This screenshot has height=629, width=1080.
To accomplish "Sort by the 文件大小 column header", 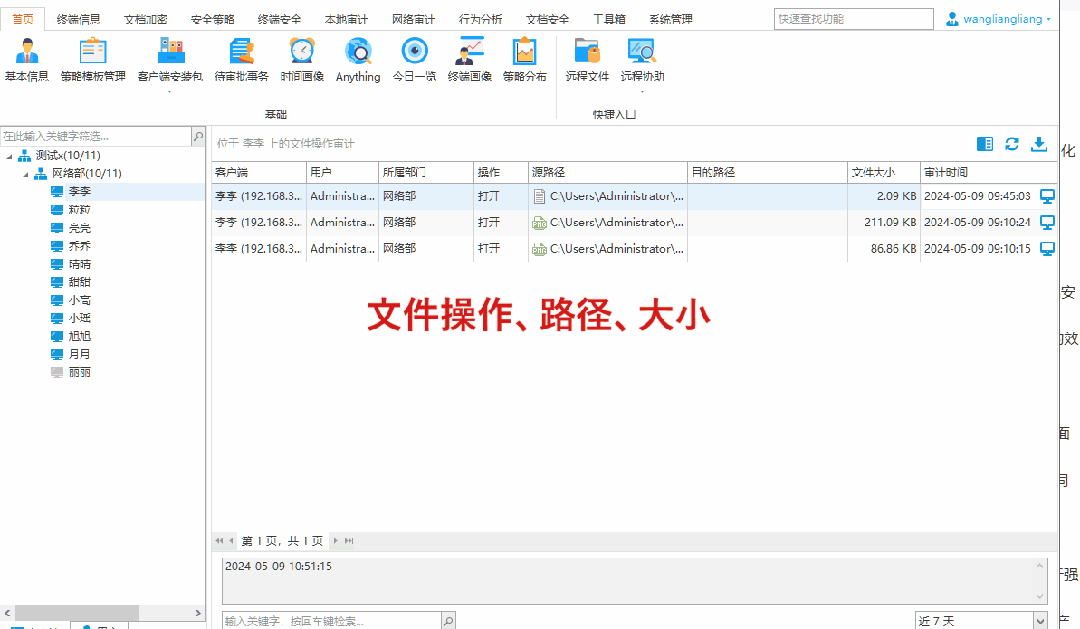I will (884, 172).
